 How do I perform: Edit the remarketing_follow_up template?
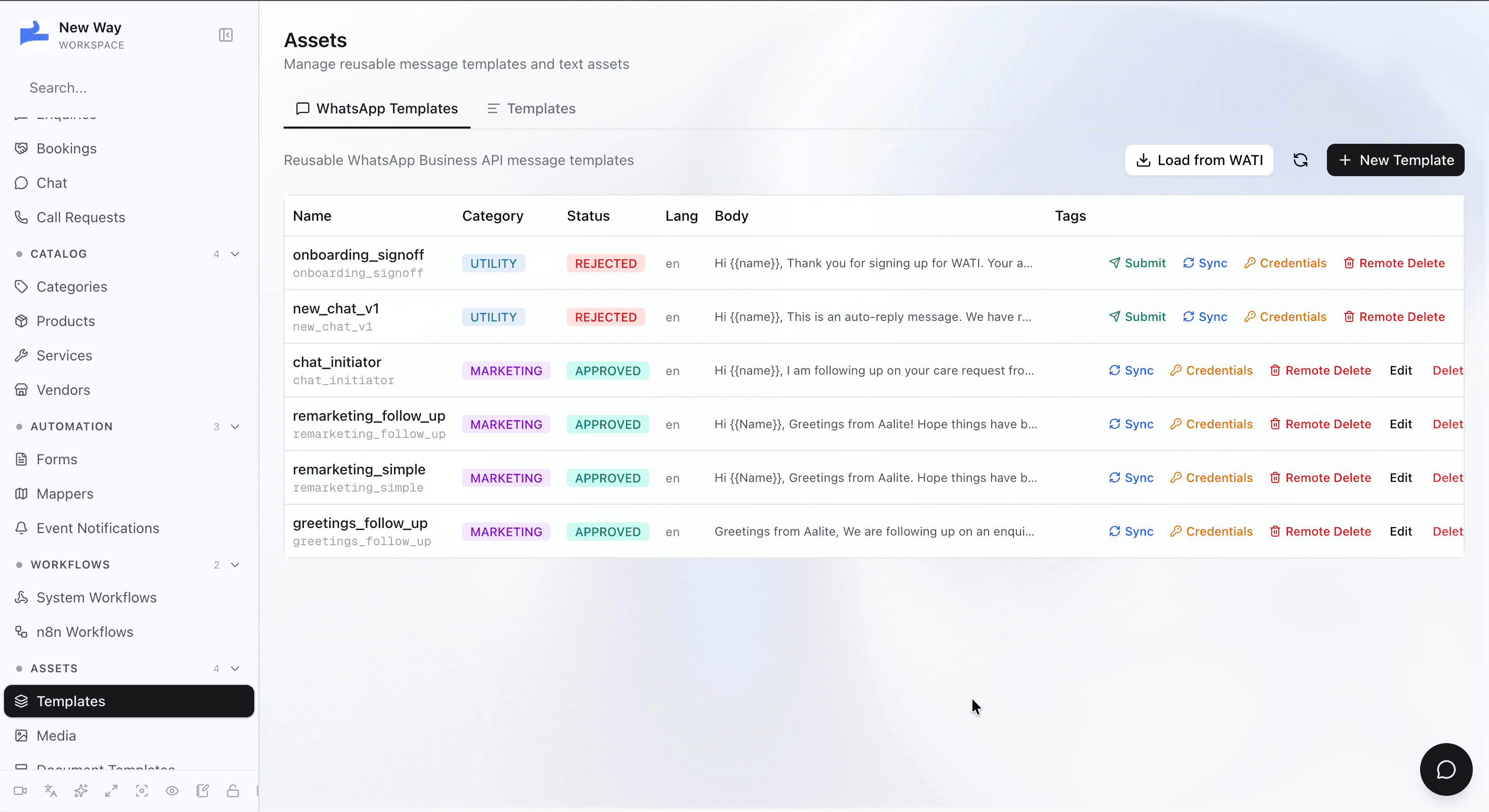pyautogui.click(x=1401, y=424)
